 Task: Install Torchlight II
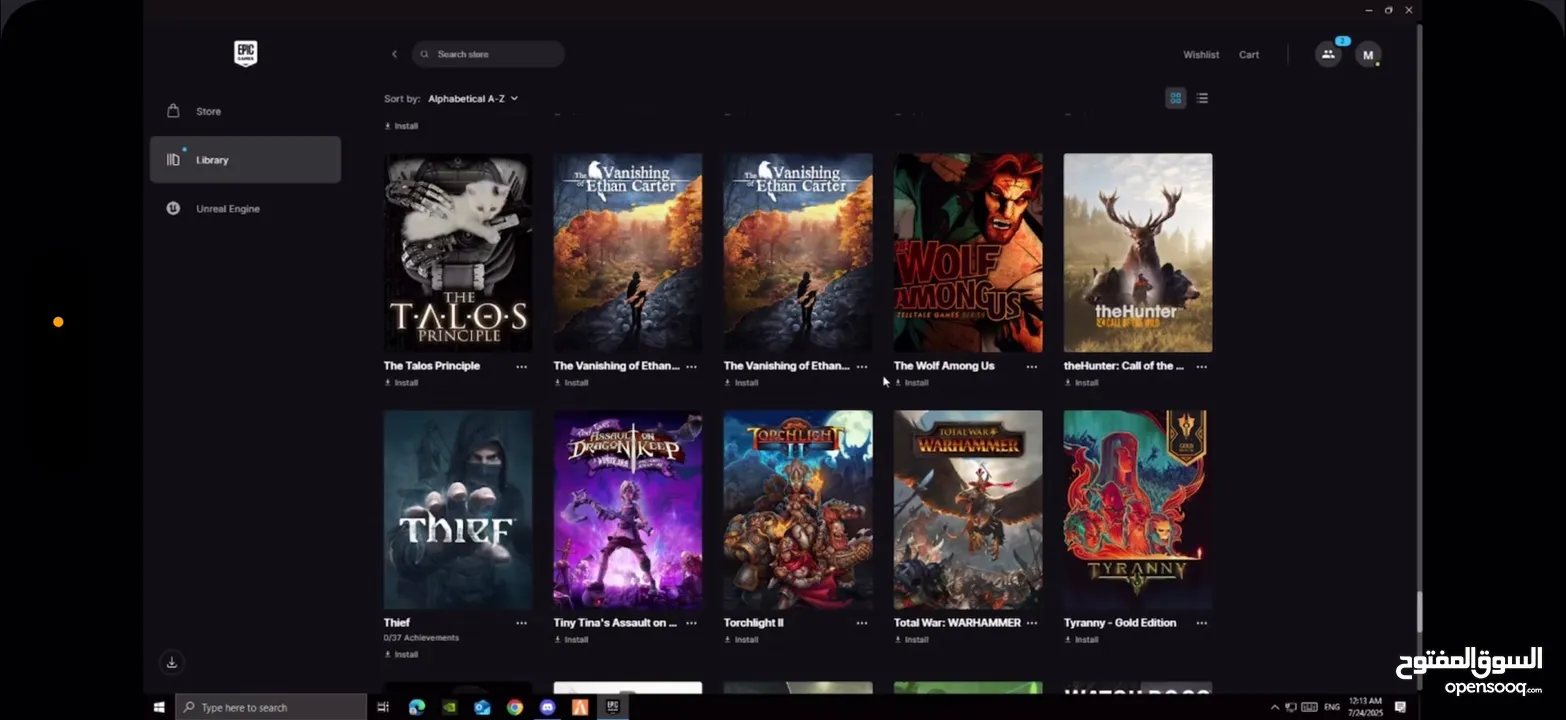741,640
